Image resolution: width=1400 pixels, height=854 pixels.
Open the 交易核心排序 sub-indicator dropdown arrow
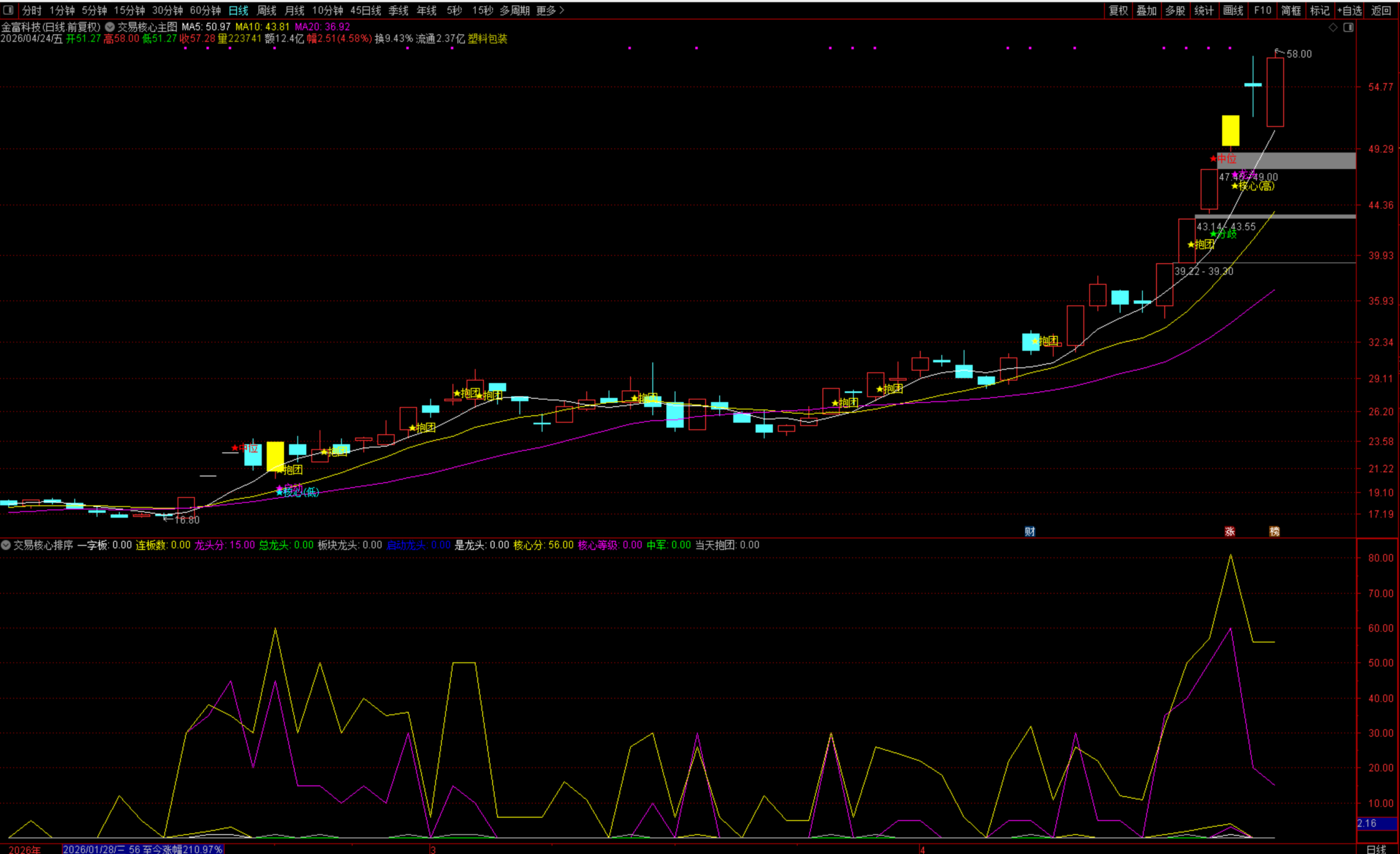[5, 545]
